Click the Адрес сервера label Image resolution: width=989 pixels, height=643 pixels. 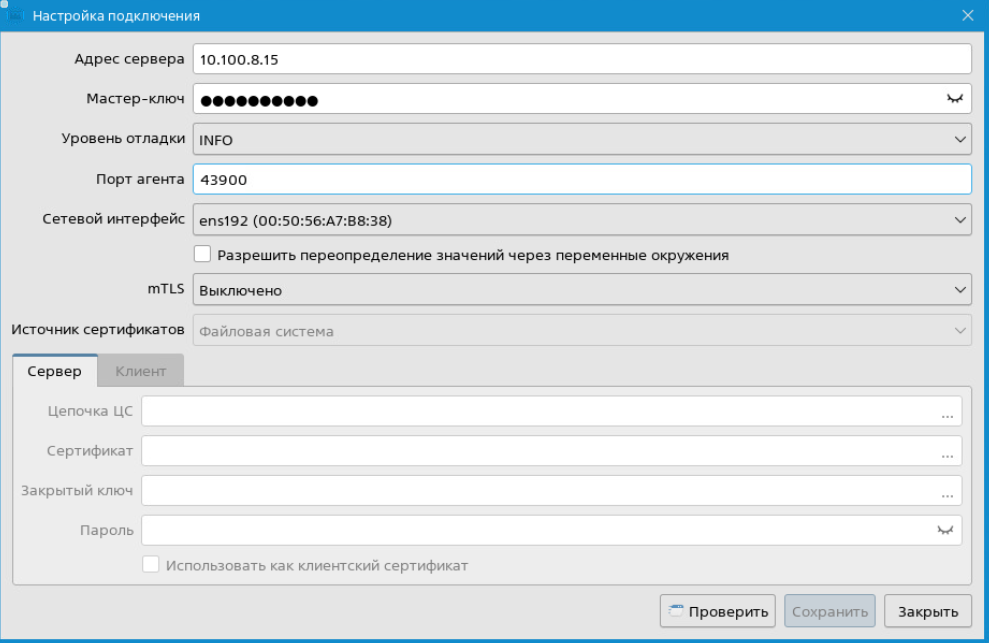(x=129, y=59)
